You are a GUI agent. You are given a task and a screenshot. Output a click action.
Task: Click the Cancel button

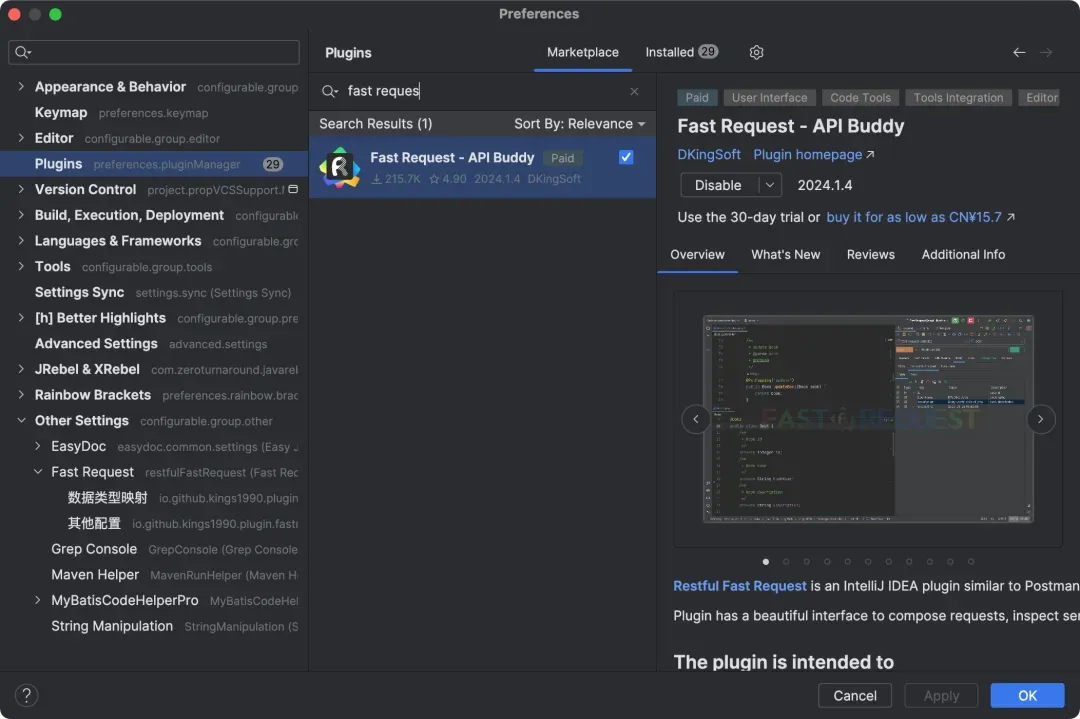click(854, 696)
